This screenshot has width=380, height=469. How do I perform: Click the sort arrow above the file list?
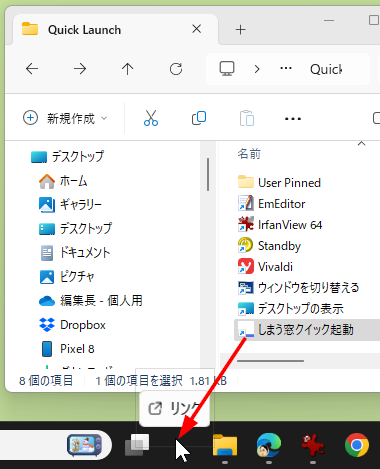[x=361, y=144]
